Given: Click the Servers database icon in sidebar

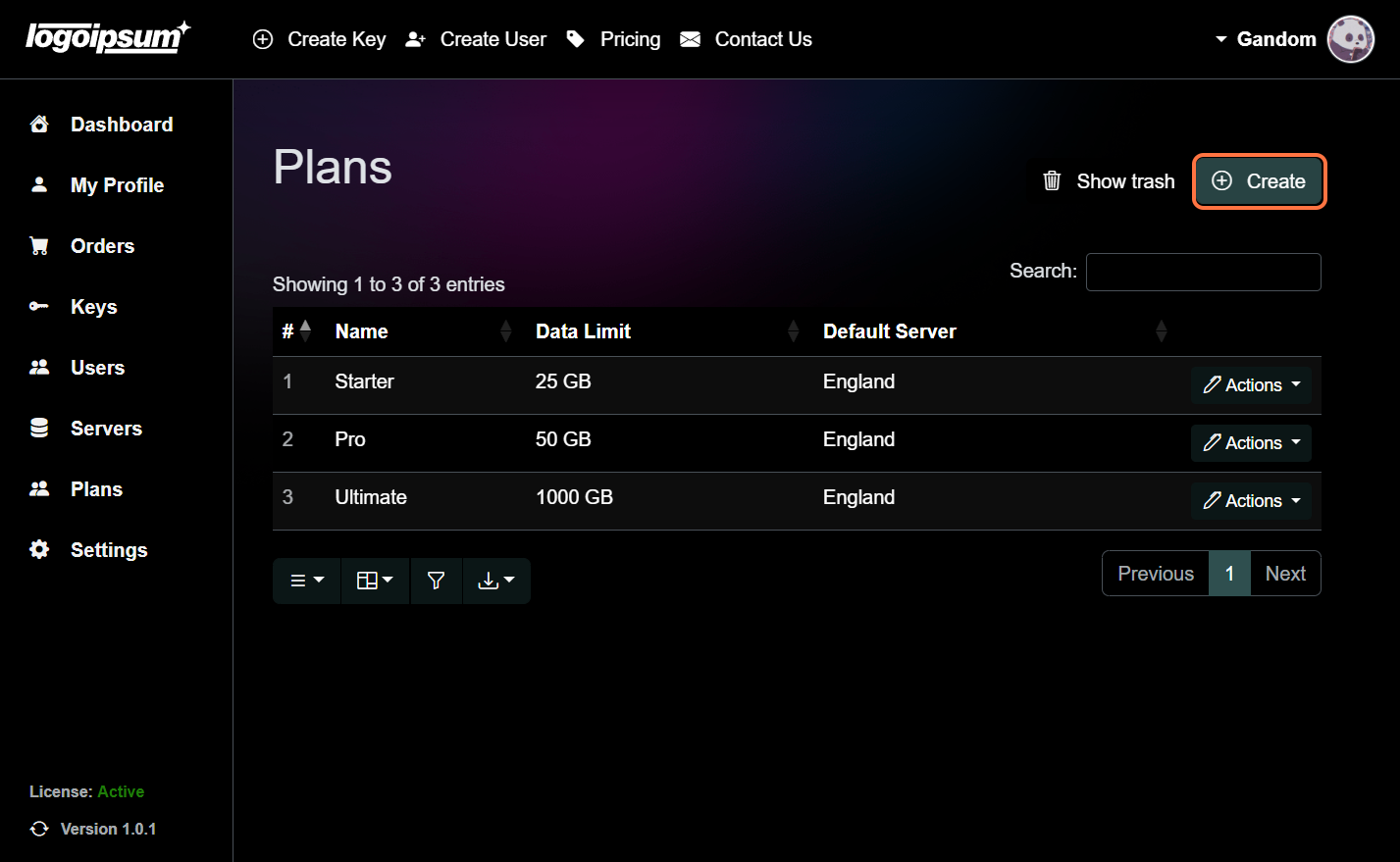Looking at the screenshot, I should [x=38, y=428].
